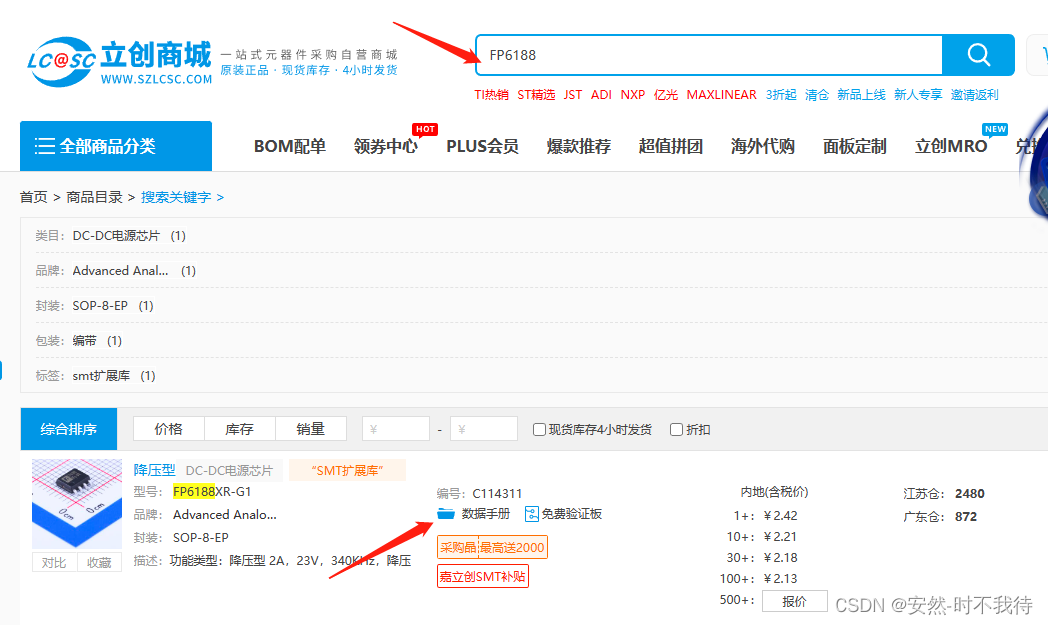The image size is (1048, 625).
Task: Open the datasheet via blue folder icon
Action: [x=446, y=513]
